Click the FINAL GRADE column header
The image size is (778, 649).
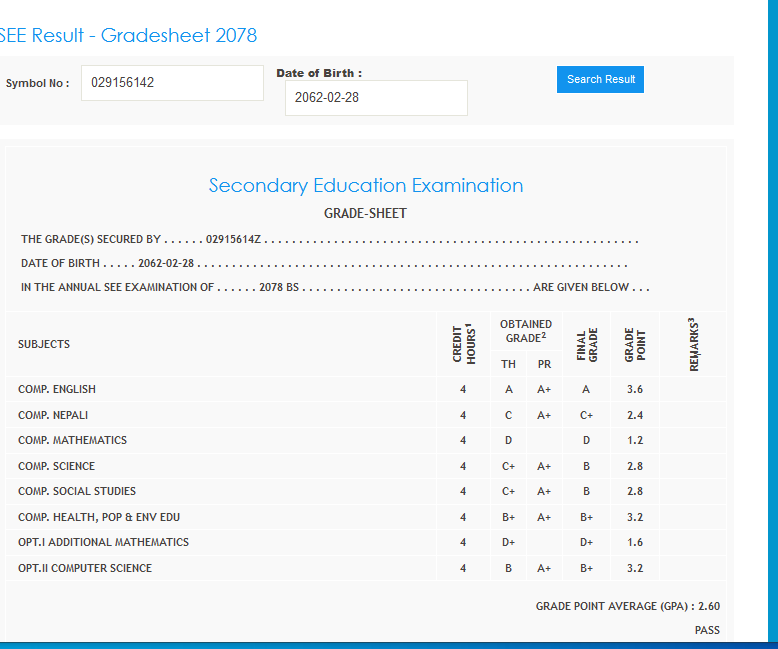click(586, 344)
